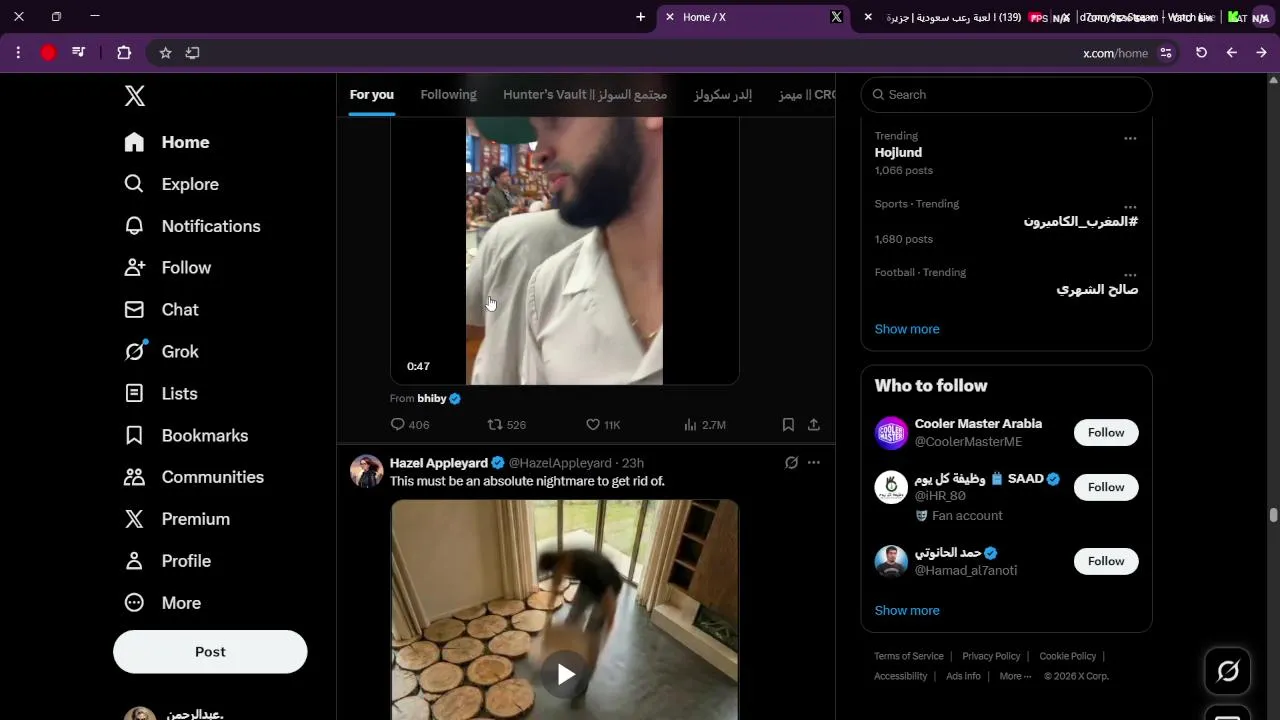Switch to the Hunter's Vault timeline tab
The image size is (1280, 720).
585,95
